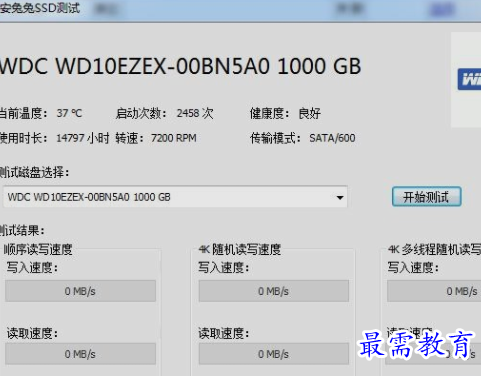Select the drive title WDC WD10EZEX-00BN5A0 1000 GB

click(180, 66)
